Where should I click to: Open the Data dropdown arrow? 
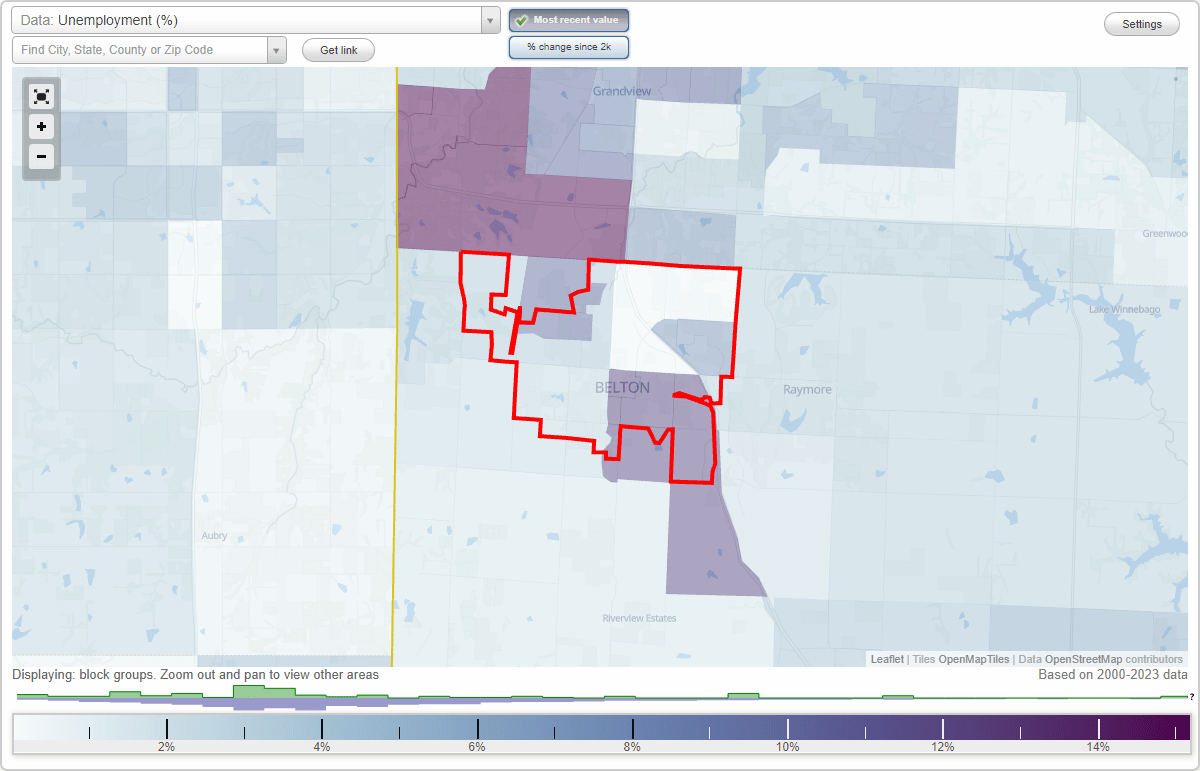tap(489, 20)
